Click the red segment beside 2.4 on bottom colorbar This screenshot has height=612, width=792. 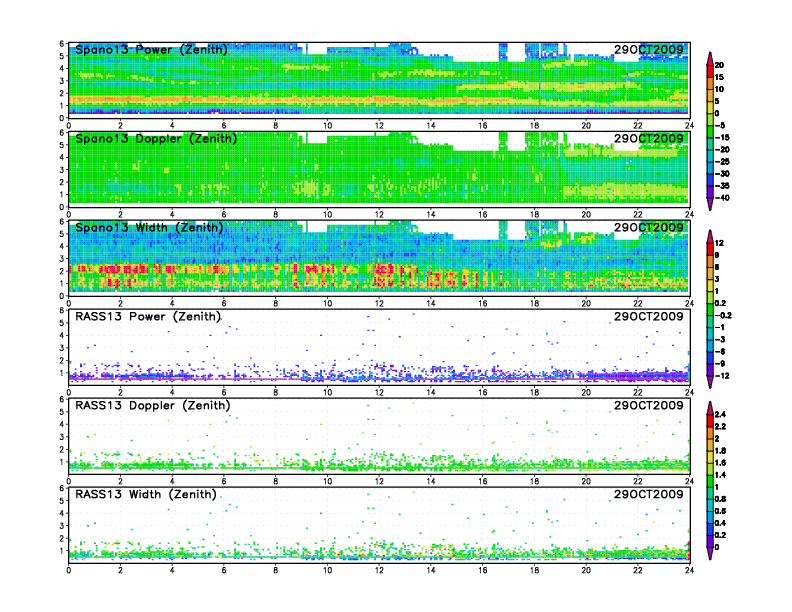710,421
